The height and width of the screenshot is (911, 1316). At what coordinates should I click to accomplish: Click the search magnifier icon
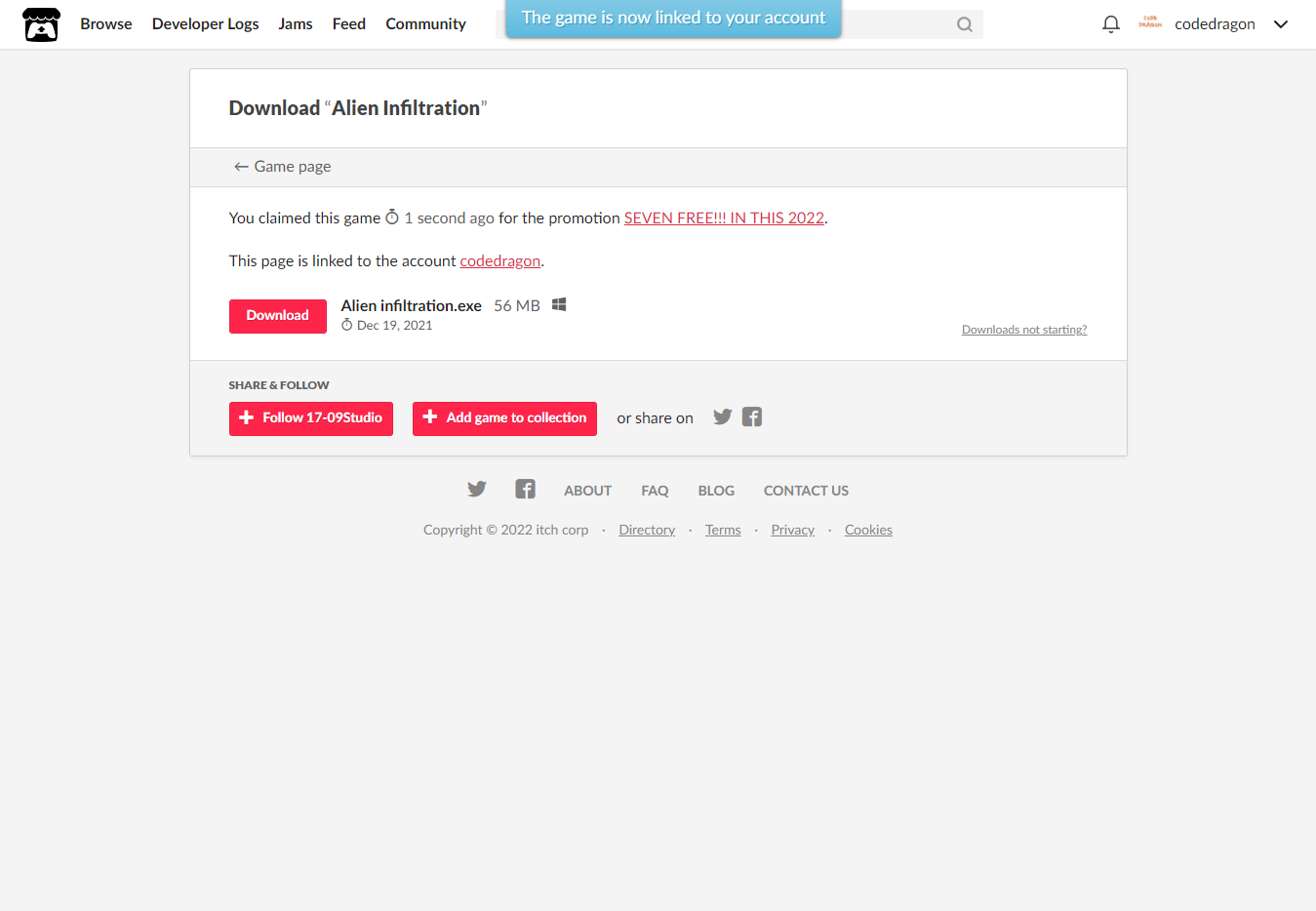pyautogui.click(x=965, y=24)
